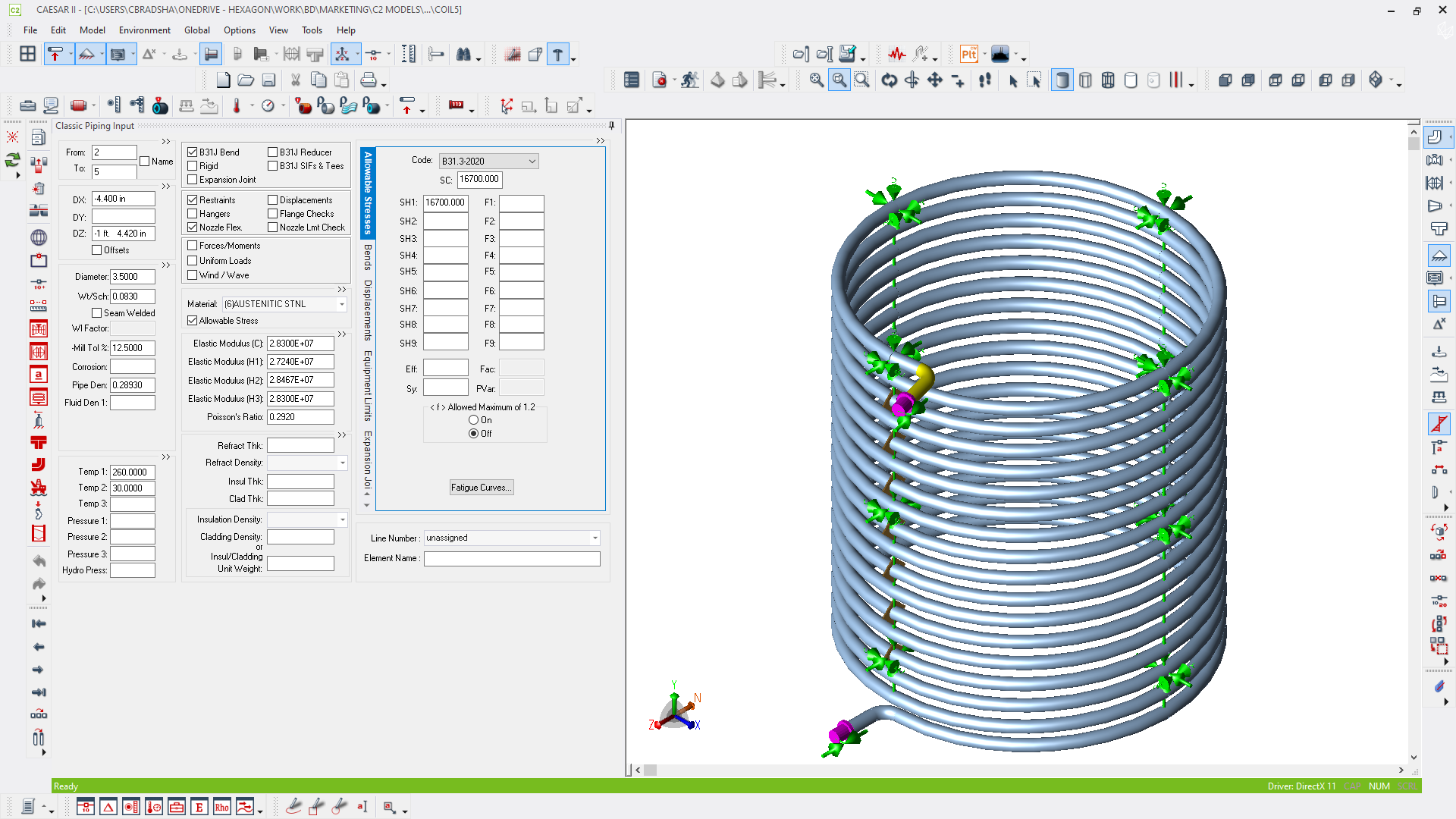1456x819 pixels.
Task: Open the Plt plot icon
Action: [968, 54]
